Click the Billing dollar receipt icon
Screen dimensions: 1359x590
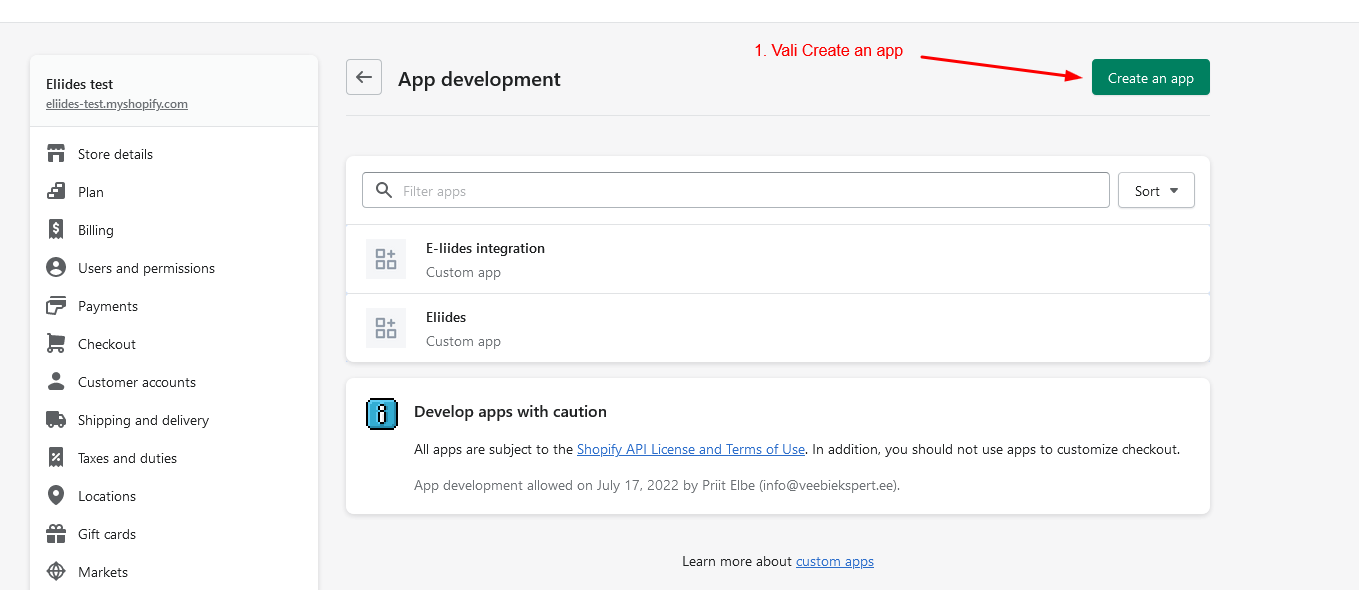click(56, 230)
